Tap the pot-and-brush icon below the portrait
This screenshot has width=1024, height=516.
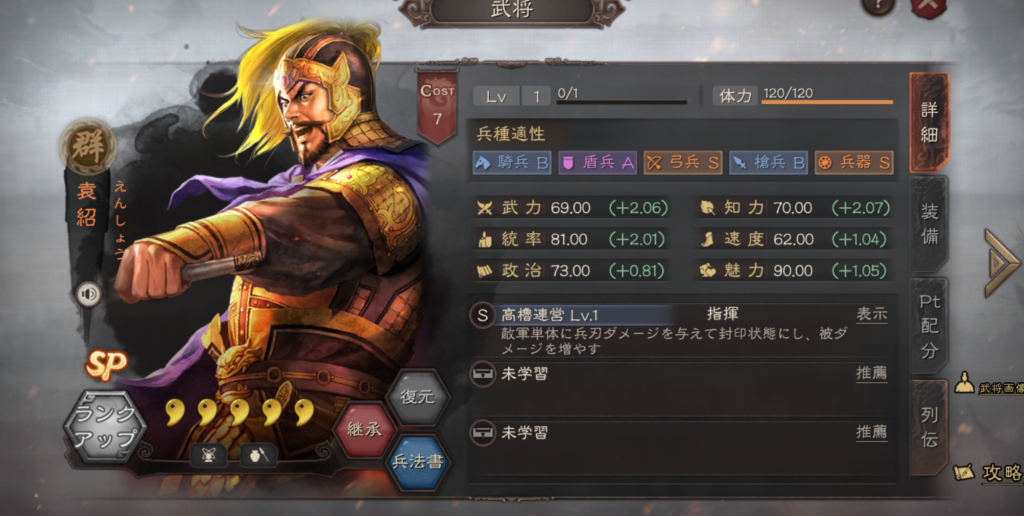pos(259,455)
